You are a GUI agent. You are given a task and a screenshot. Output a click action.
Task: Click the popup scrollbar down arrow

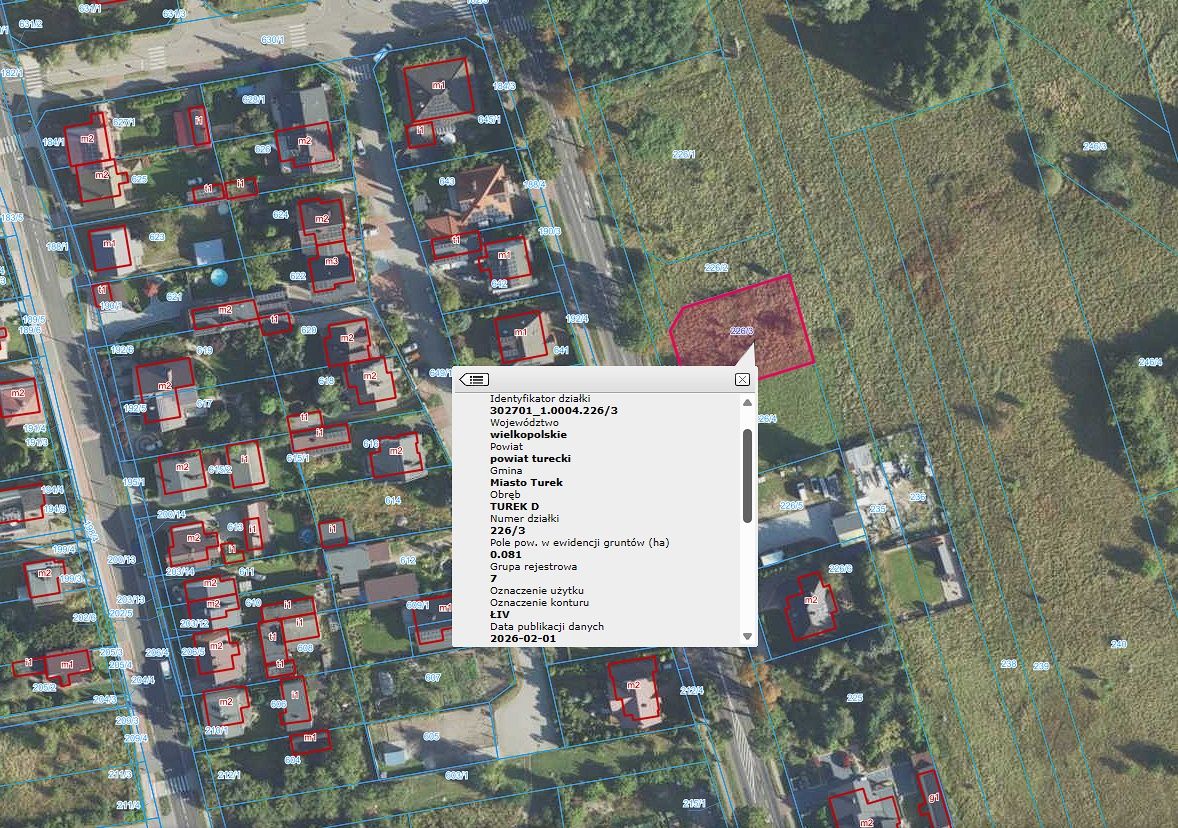tap(747, 636)
